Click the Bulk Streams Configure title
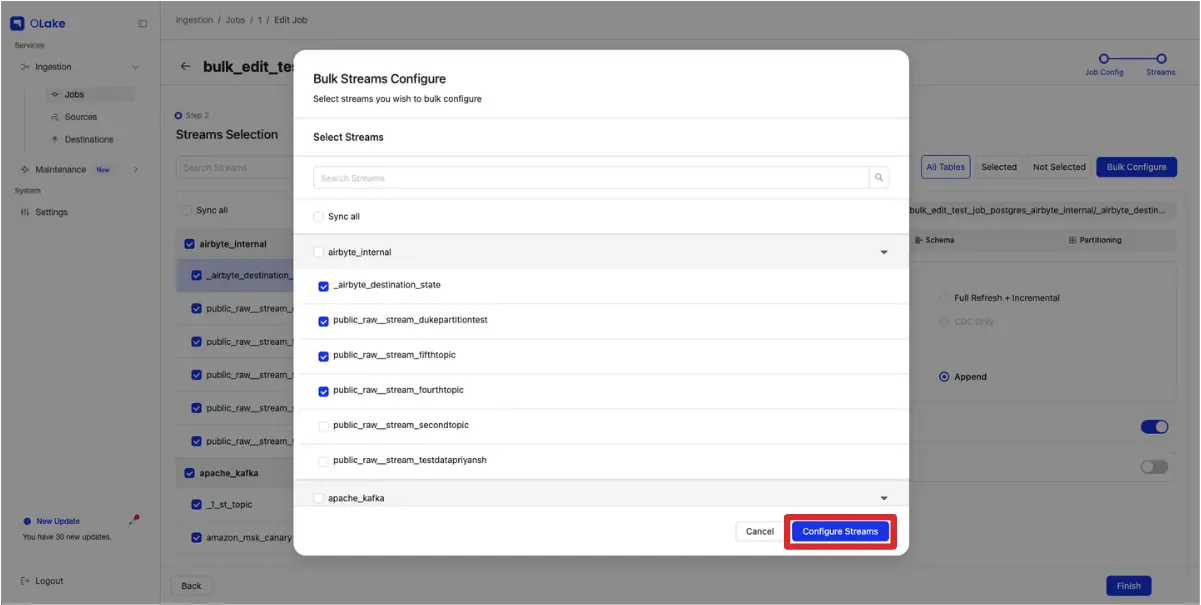 pyautogui.click(x=379, y=79)
